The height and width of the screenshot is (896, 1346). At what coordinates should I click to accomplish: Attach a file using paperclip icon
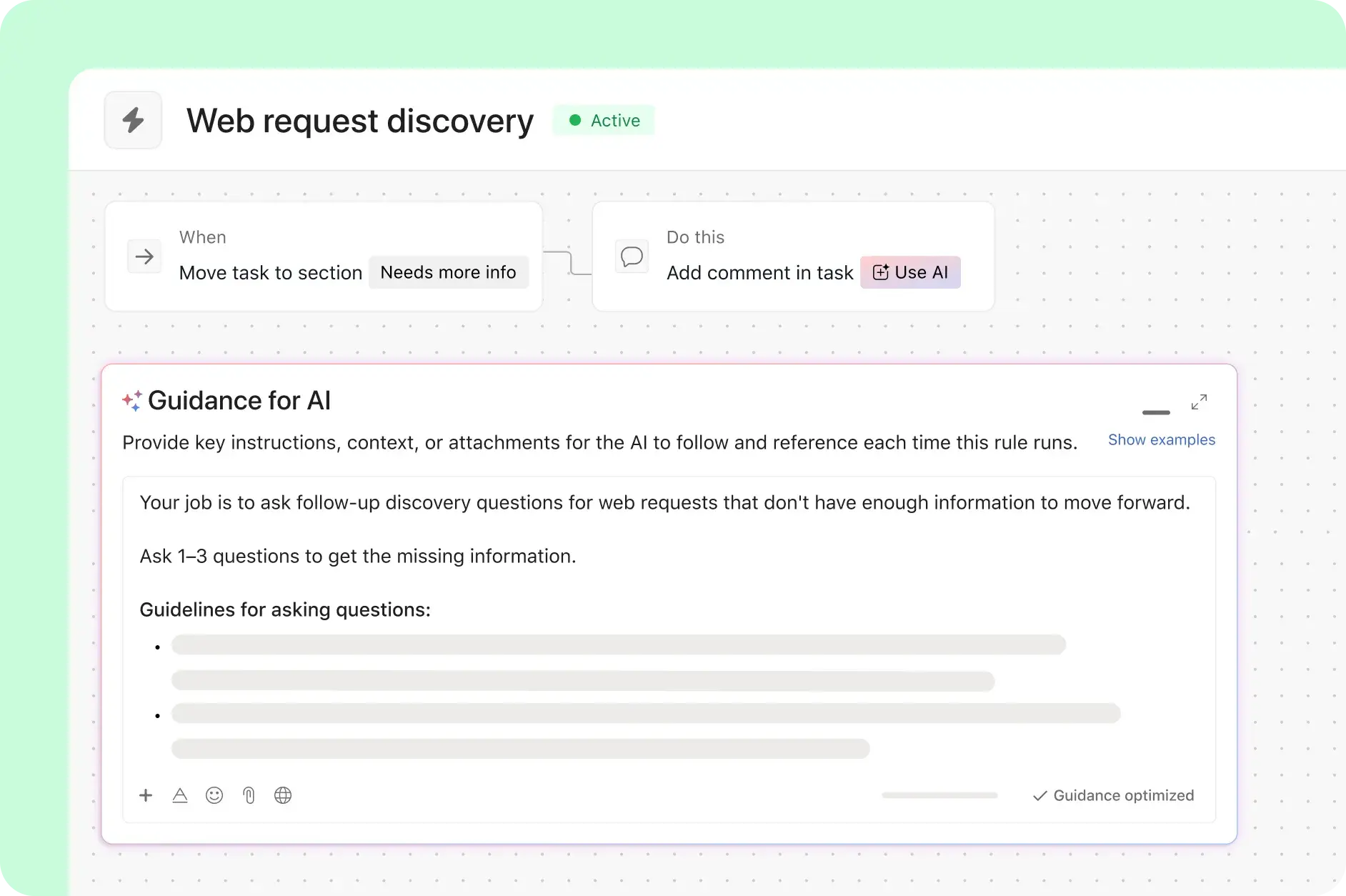coord(249,795)
